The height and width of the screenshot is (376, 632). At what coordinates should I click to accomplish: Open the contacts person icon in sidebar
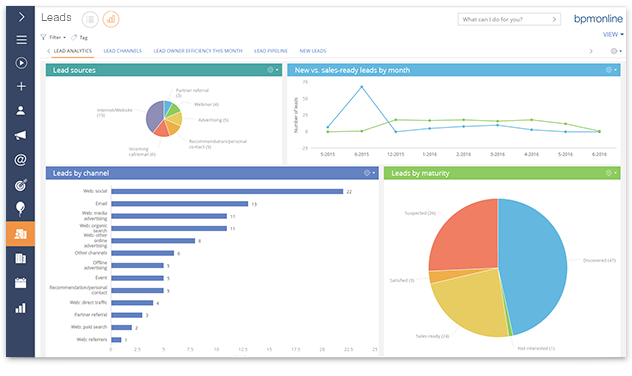21,111
